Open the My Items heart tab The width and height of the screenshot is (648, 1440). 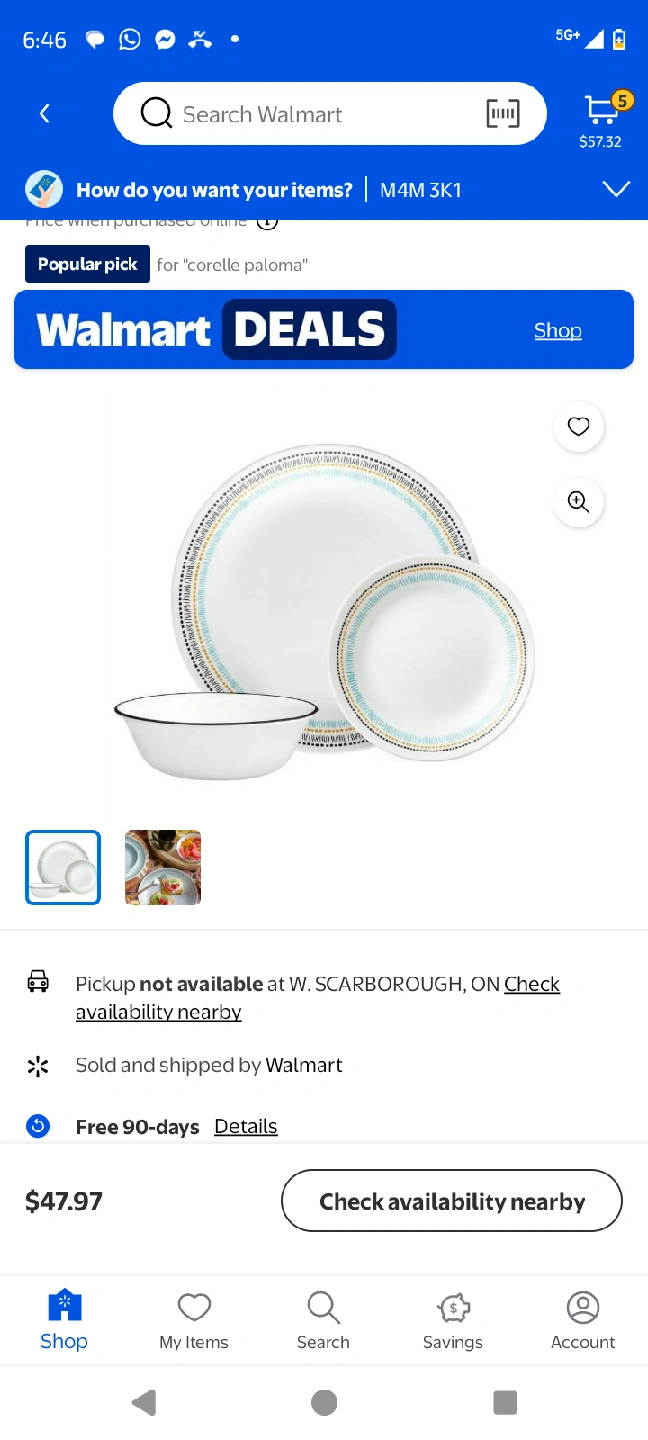click(x=194, y=1321)
